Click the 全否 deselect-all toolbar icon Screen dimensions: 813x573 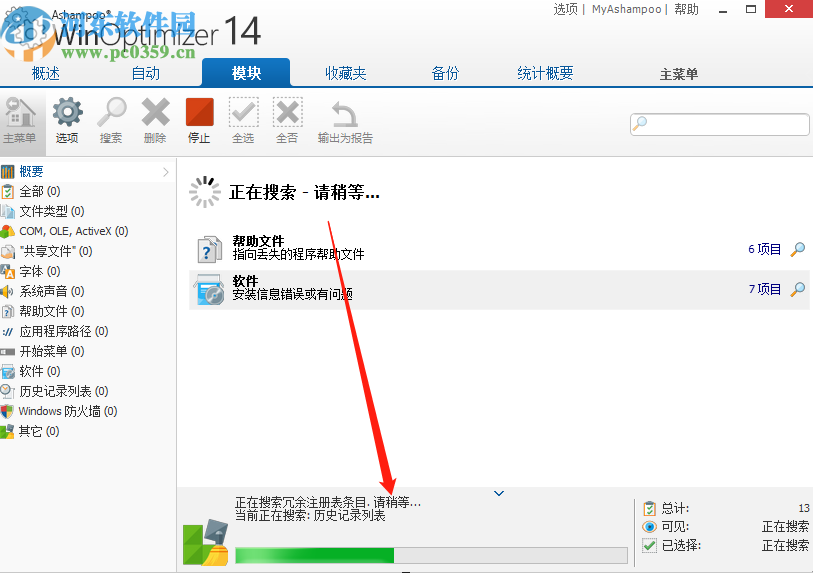point(287,112)
